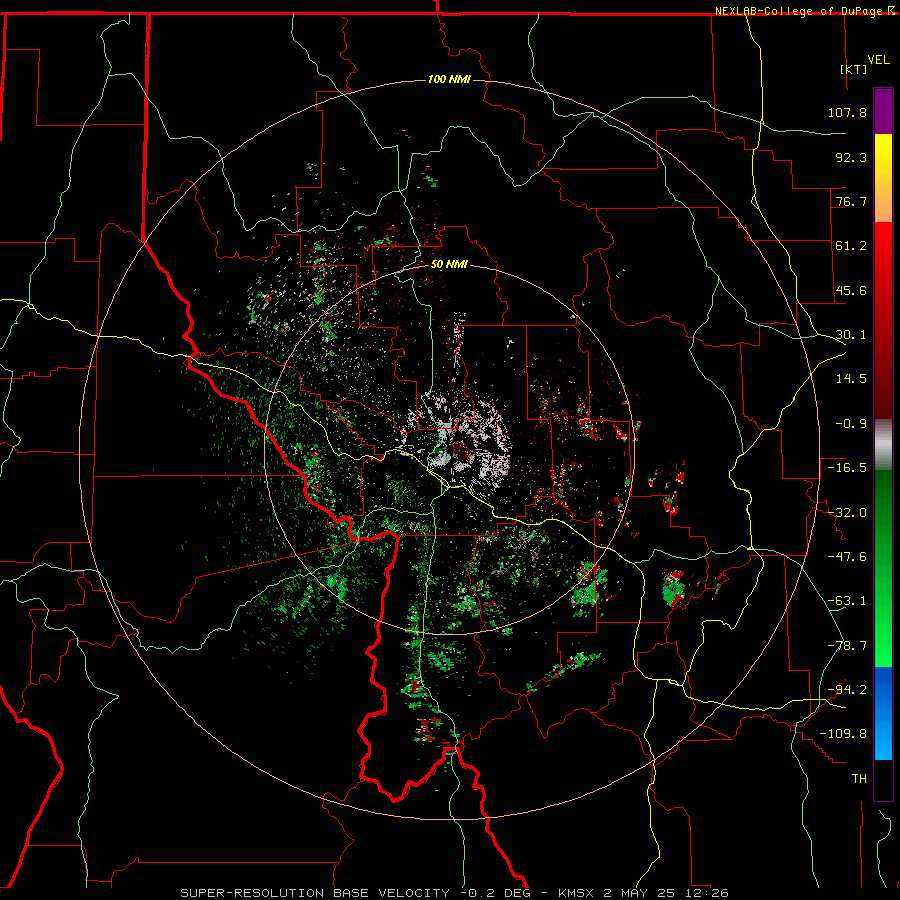
Task: Click the purple segment of the color bar
Action: [x=883, y=111]
